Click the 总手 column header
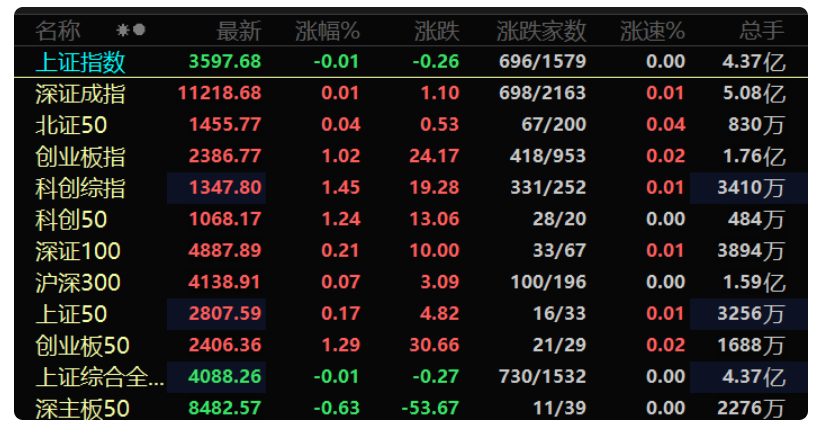 pyautogui.click(x=762, y=31)
